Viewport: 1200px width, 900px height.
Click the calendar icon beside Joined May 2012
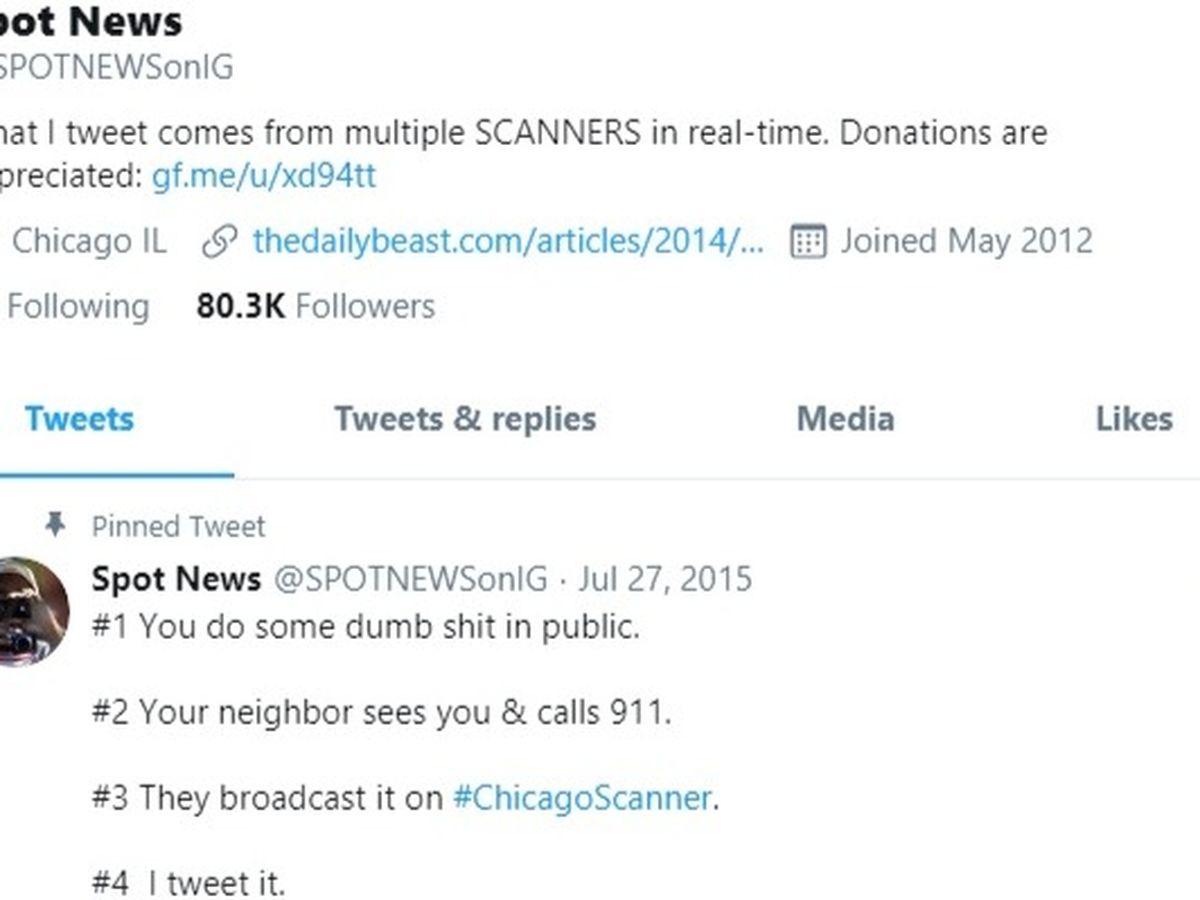808,242
